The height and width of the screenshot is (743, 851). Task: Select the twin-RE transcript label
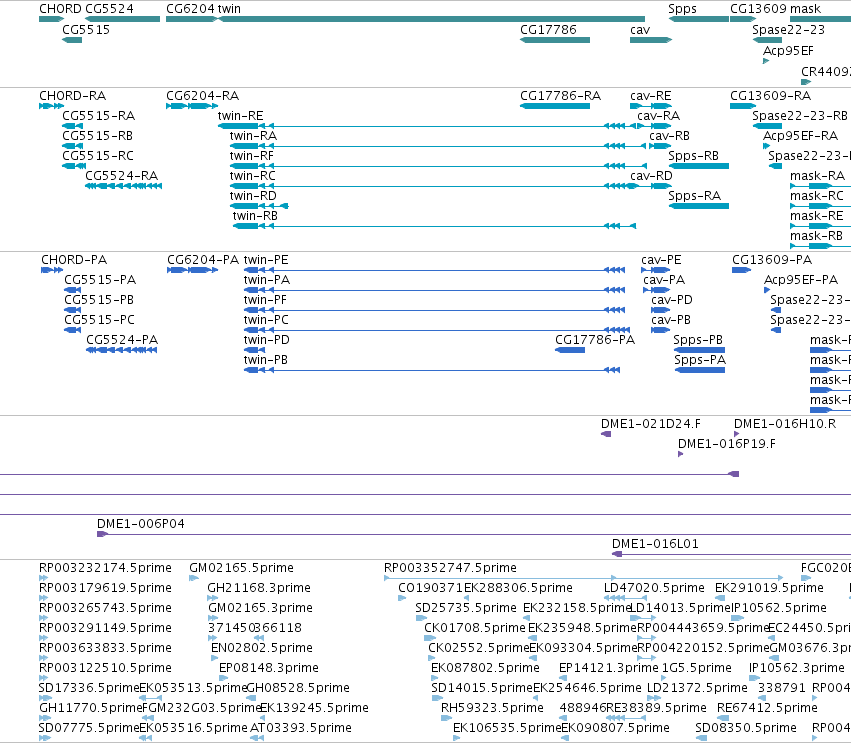(240, 116)
